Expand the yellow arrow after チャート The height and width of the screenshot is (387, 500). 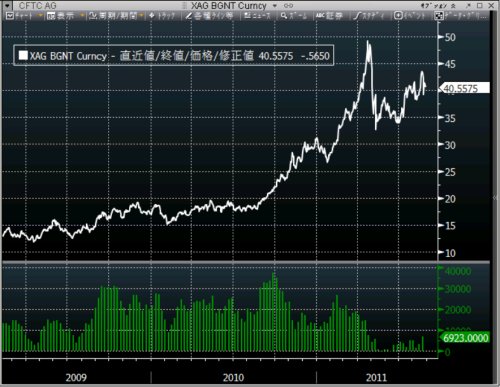[40, 15]
